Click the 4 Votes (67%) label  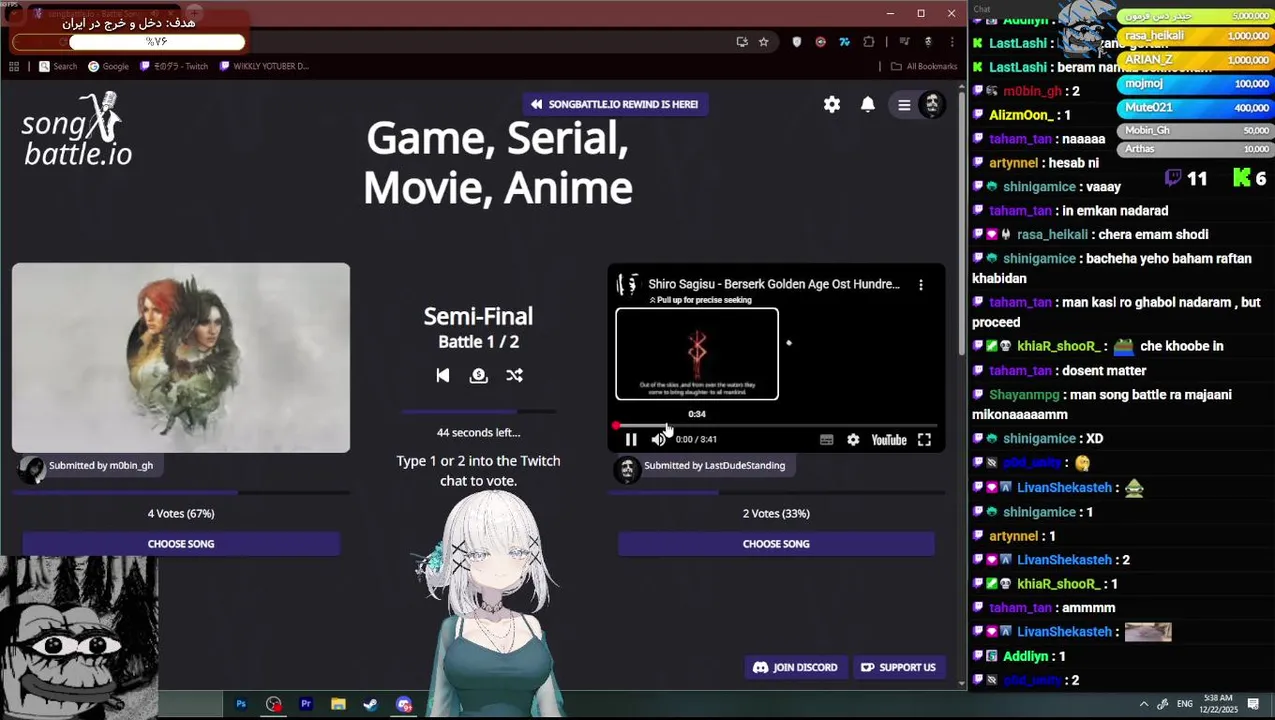(181, 513)
